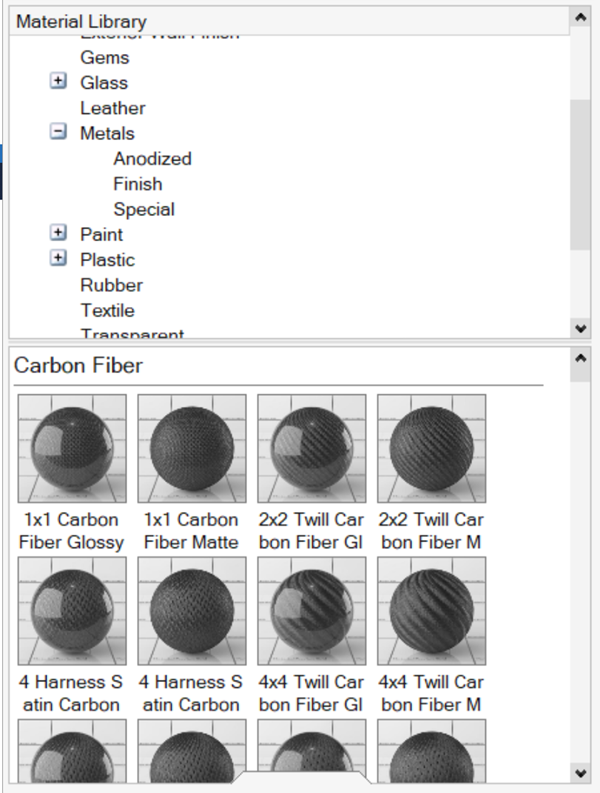600x793 pixels.
Task: Click the thumbnail list scroll-down arrow
Action: [x=580, y=772]
